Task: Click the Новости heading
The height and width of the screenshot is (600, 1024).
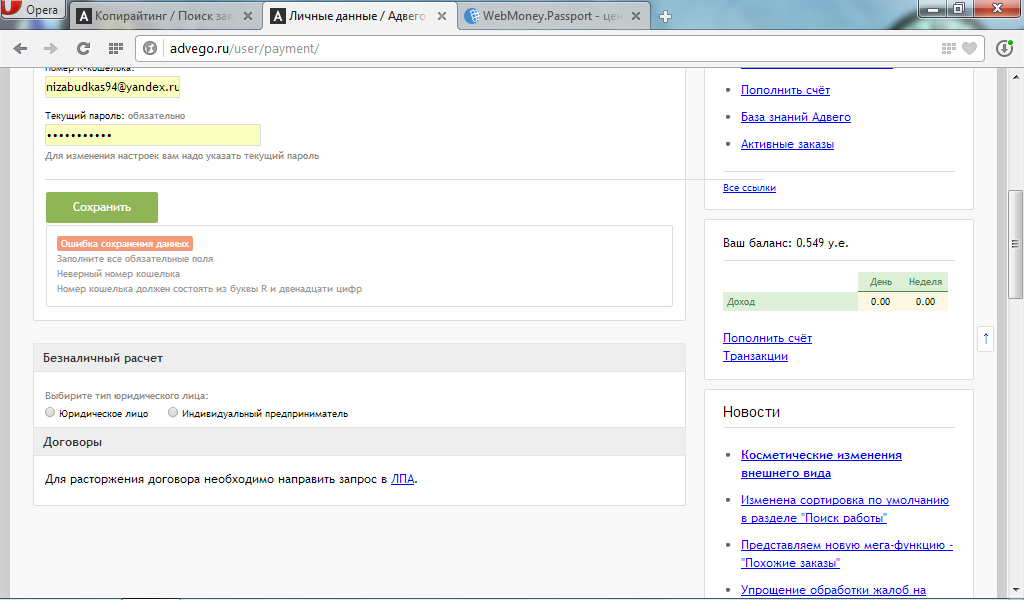Action: [751, 412]
